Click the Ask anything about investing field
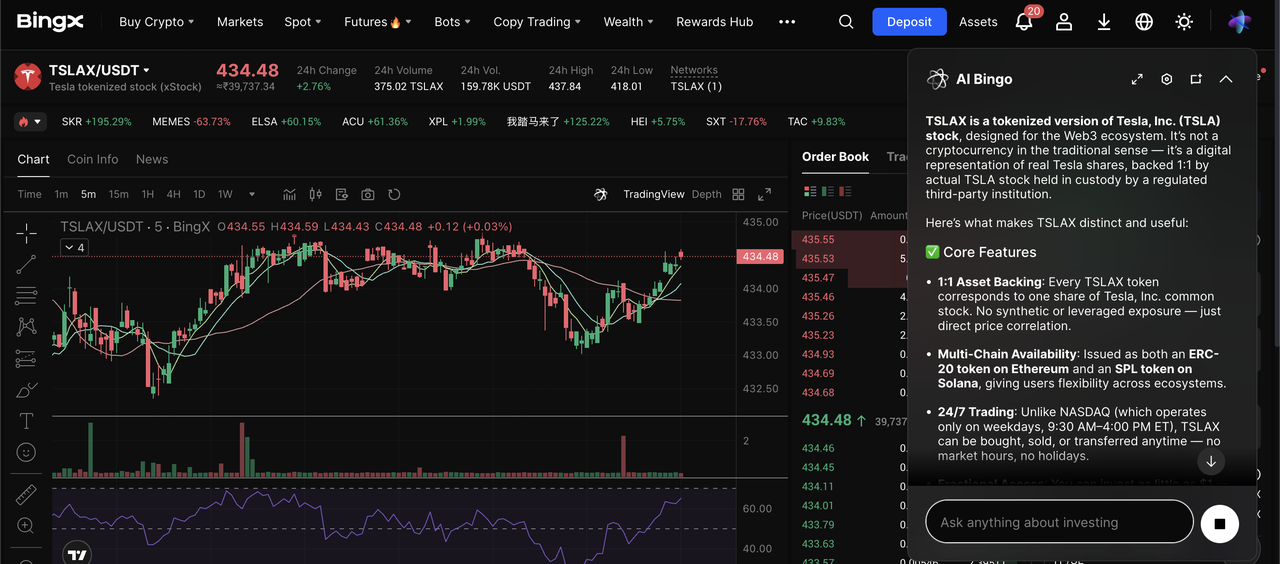 (1058, 522)
